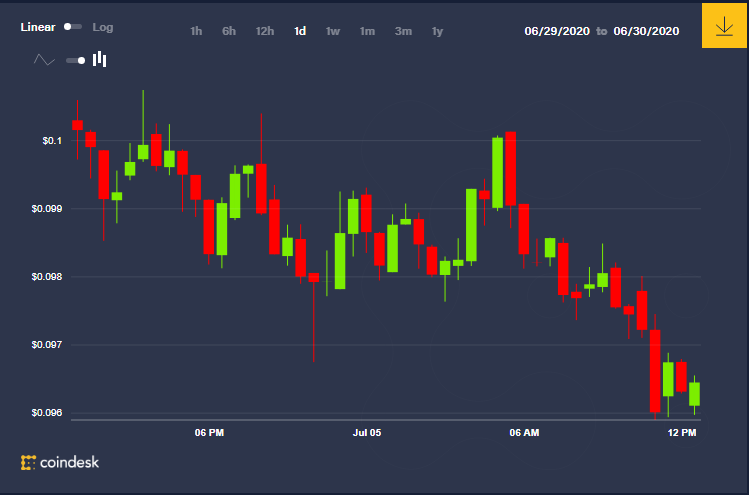
Task: Click the 12 PM time label
Action: 682,432
